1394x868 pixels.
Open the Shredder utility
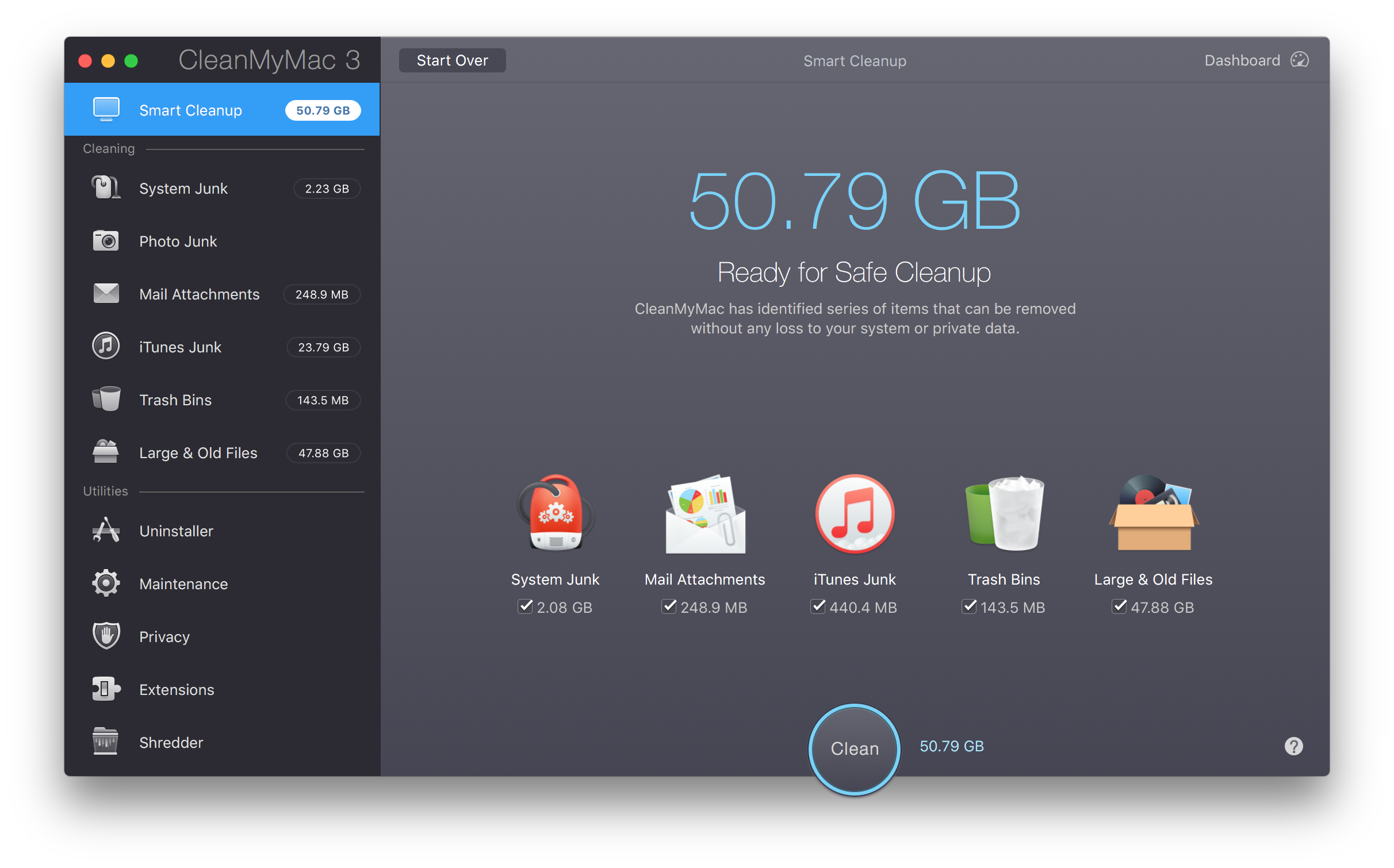coord(222,742)
